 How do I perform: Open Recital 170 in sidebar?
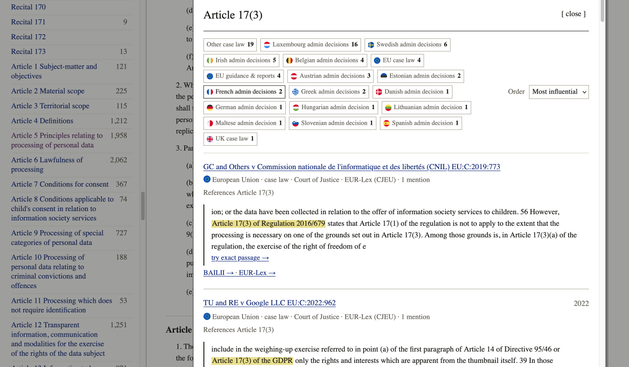(28, 7)
